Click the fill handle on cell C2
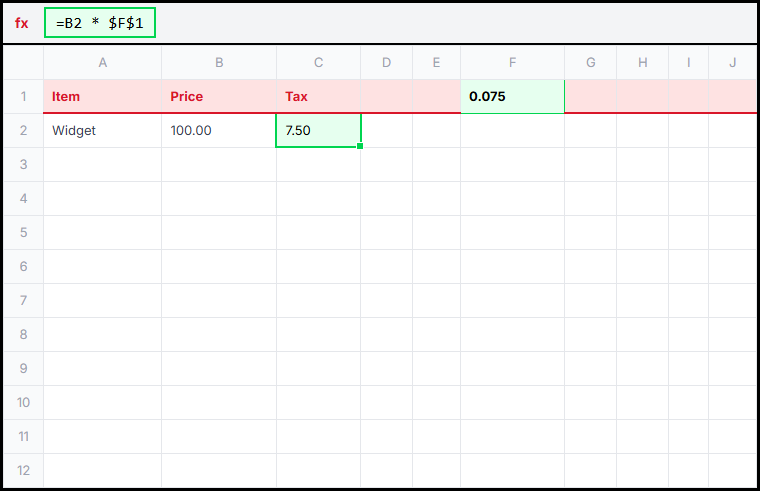 (x=360, y=147)
